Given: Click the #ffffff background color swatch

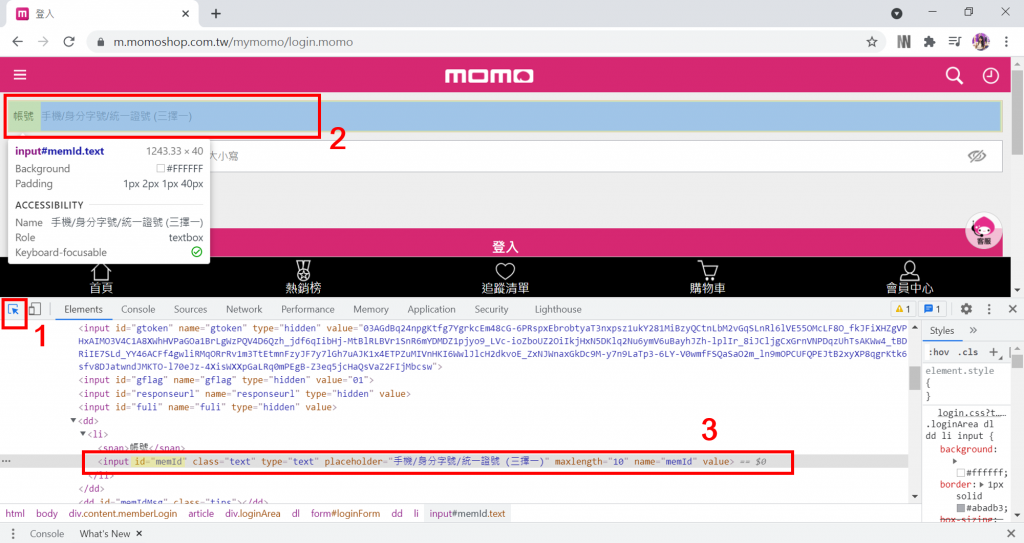Looking at the screenshot, I should point(961,472).
